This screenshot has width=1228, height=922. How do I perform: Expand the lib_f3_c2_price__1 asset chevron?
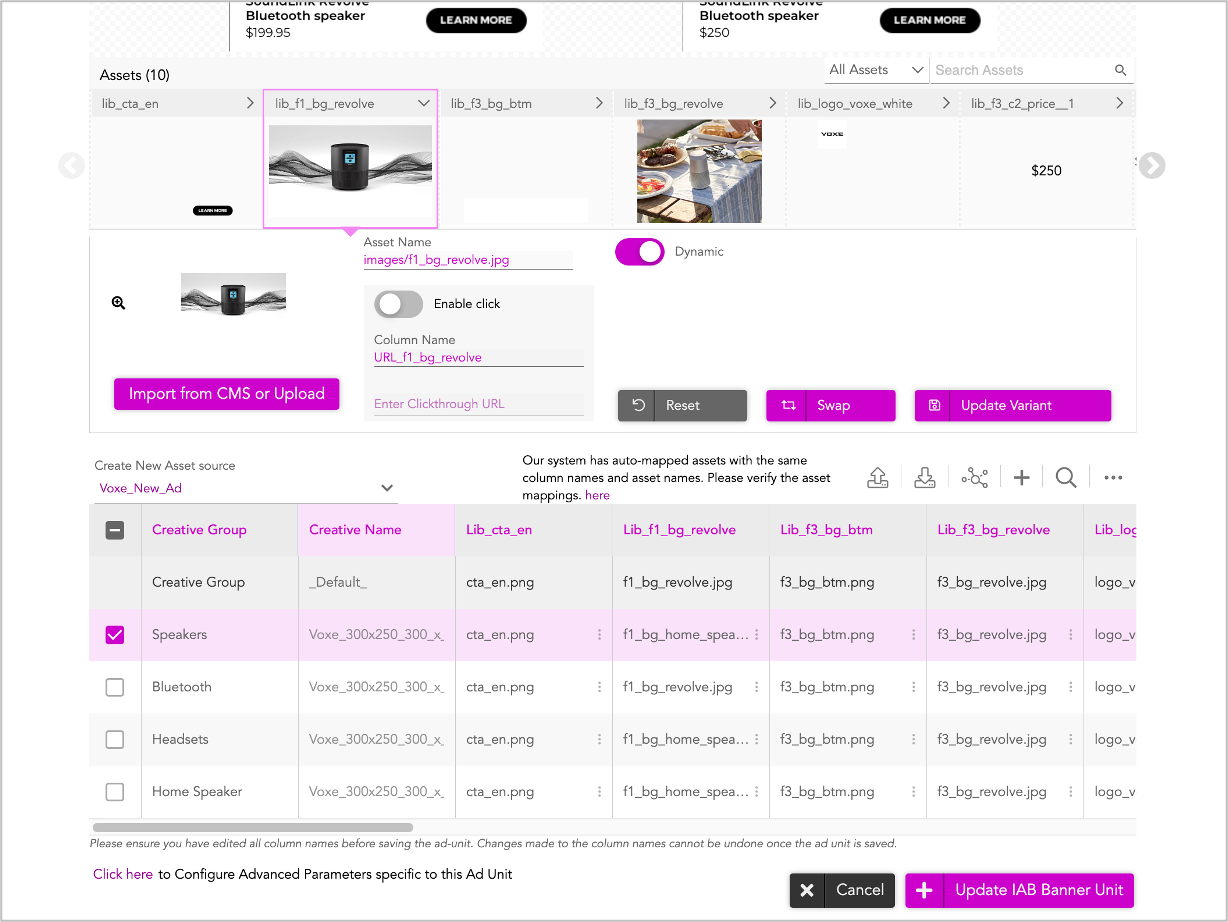(1119, 103)
